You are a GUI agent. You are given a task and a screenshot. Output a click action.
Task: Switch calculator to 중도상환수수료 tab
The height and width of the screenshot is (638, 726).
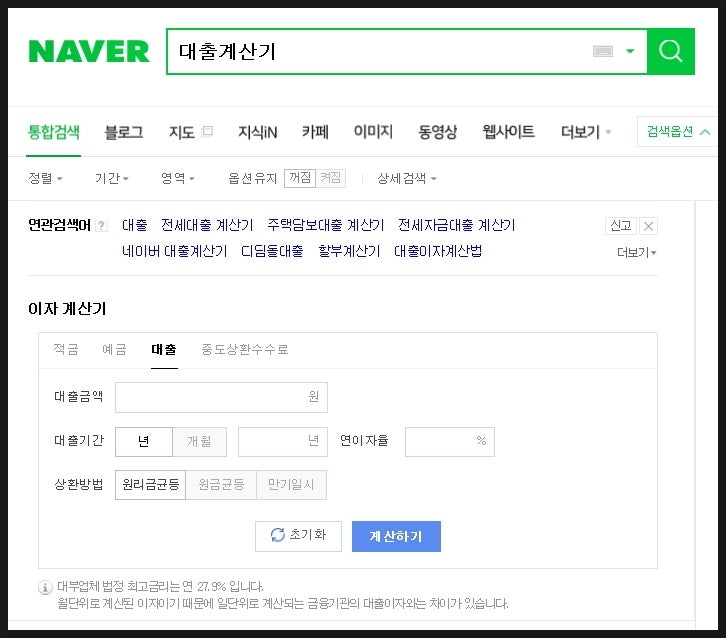244,350
